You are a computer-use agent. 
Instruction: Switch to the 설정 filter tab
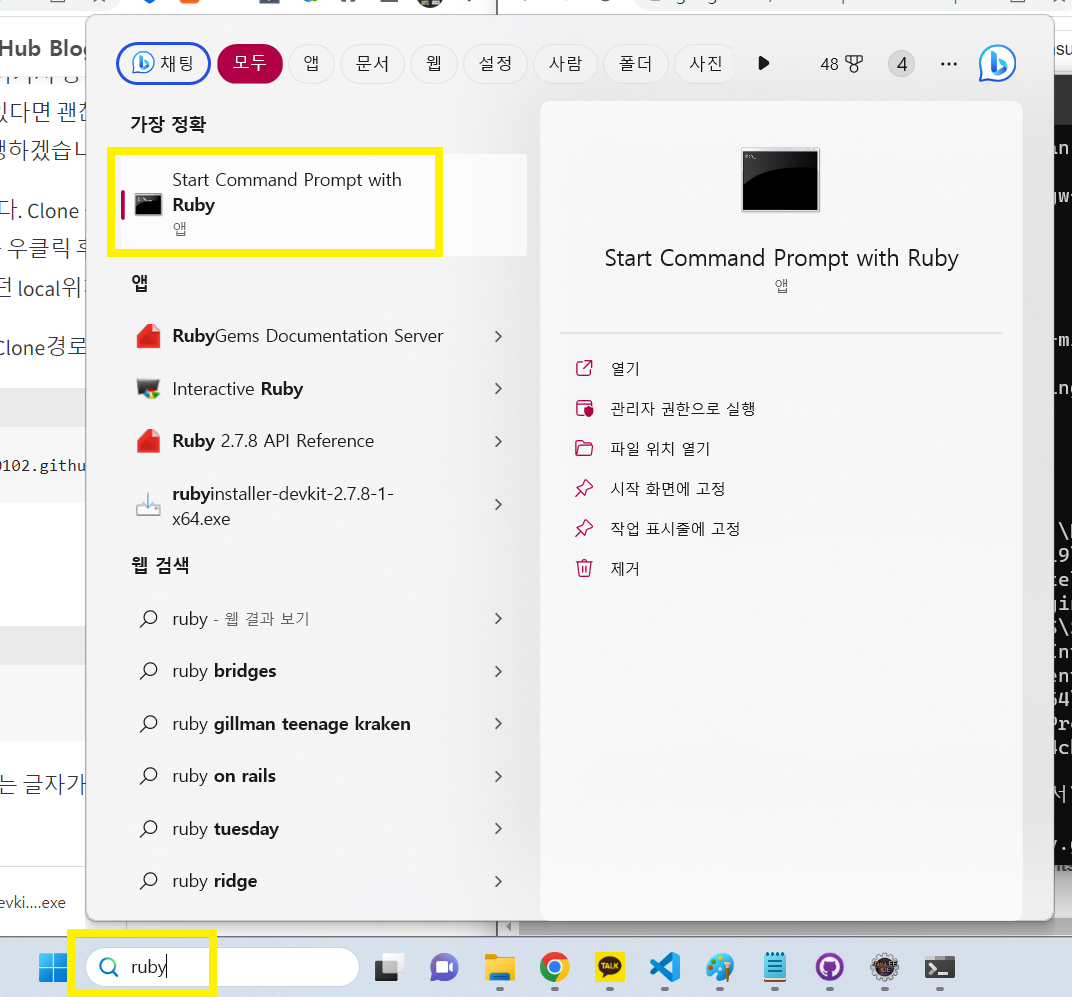tap(495, 64)
